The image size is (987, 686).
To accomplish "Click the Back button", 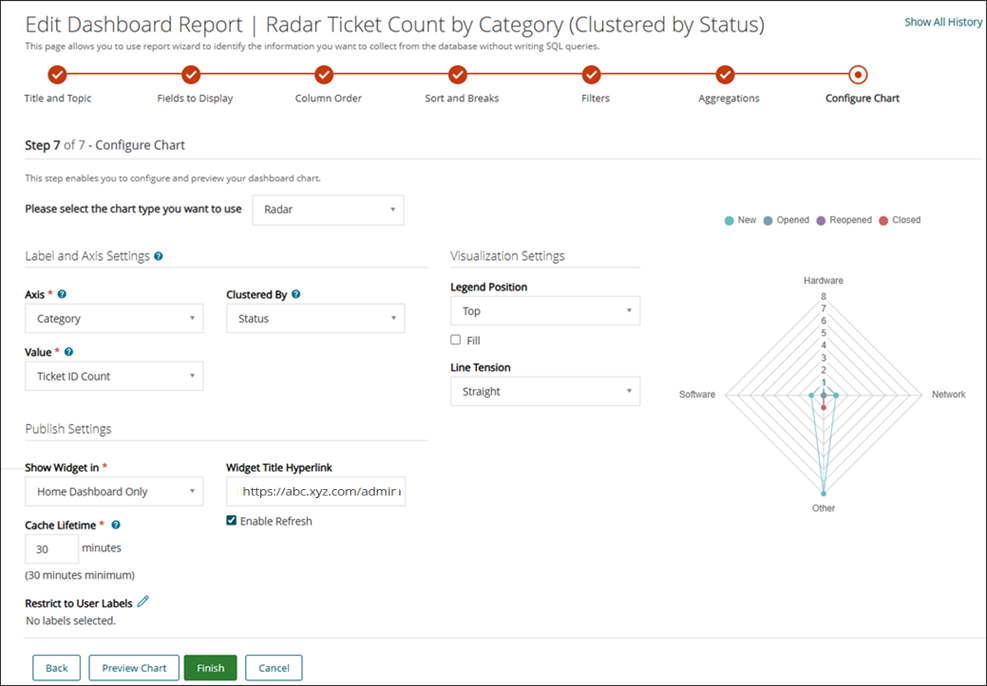I will [57, 668].
